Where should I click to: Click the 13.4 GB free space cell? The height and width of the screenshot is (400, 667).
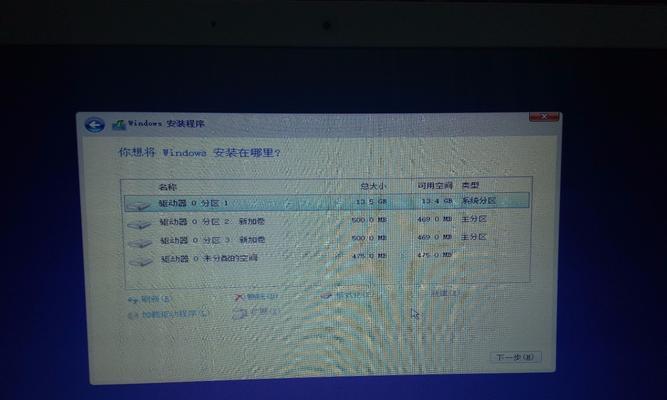[x=437, y=200]
